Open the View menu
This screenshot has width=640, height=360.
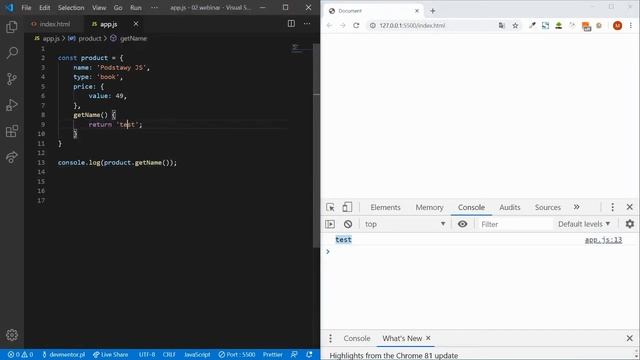pyautogui.click(x=99, y=8)
